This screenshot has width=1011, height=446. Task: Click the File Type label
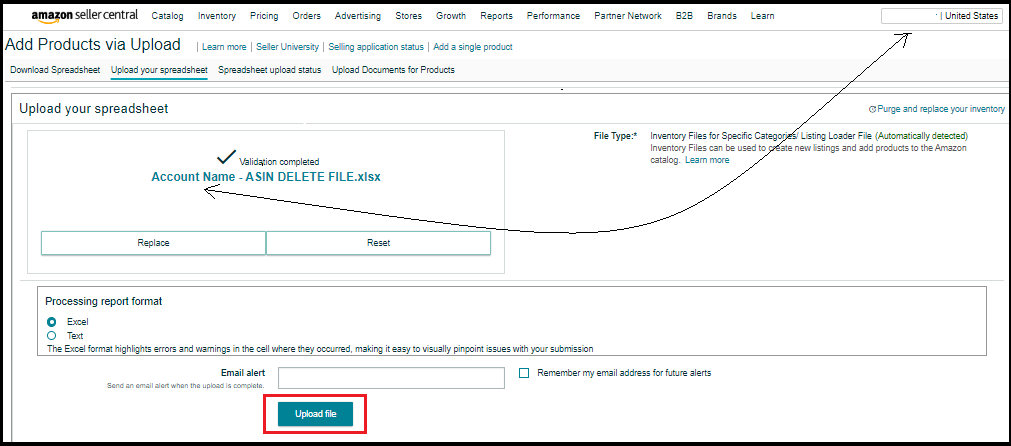615,137
